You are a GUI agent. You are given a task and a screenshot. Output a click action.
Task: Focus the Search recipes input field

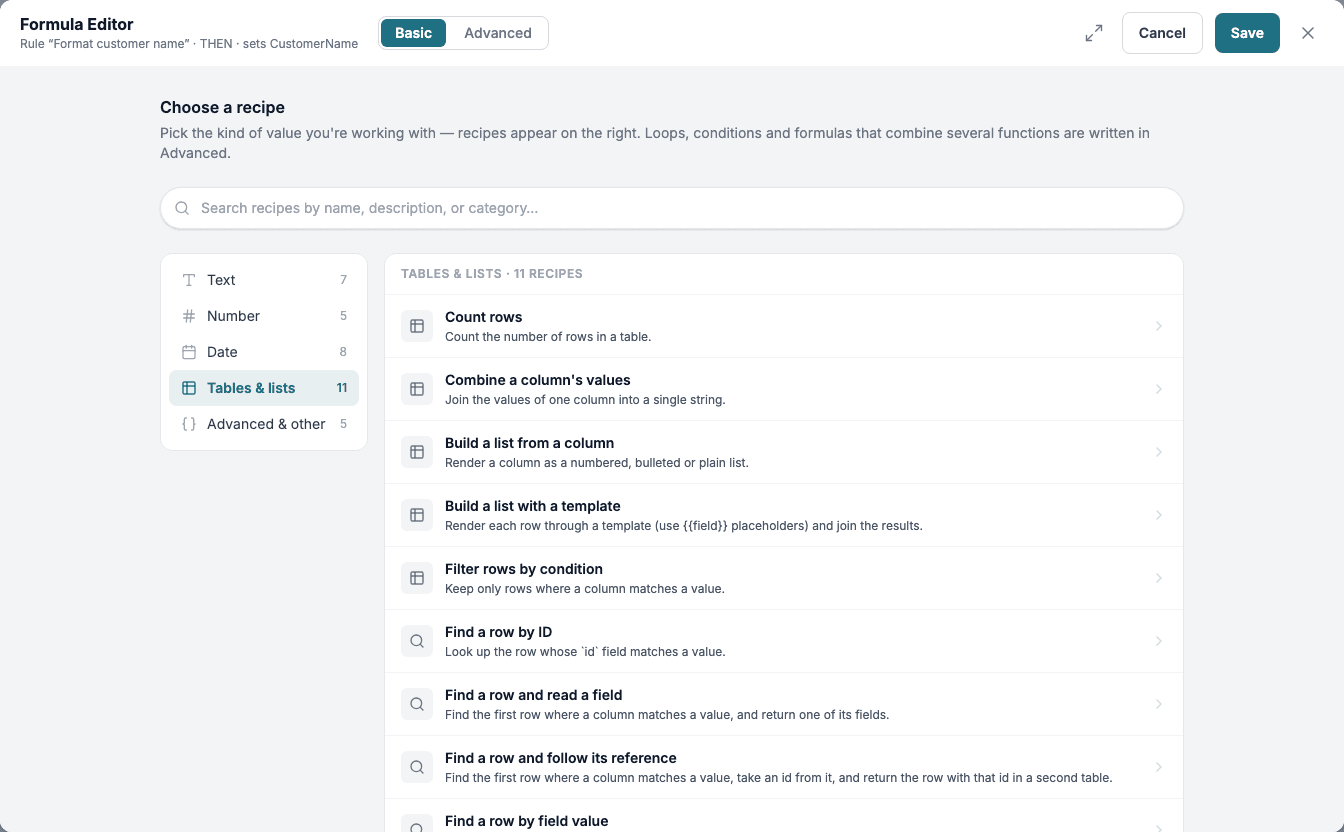pos(672,208)
